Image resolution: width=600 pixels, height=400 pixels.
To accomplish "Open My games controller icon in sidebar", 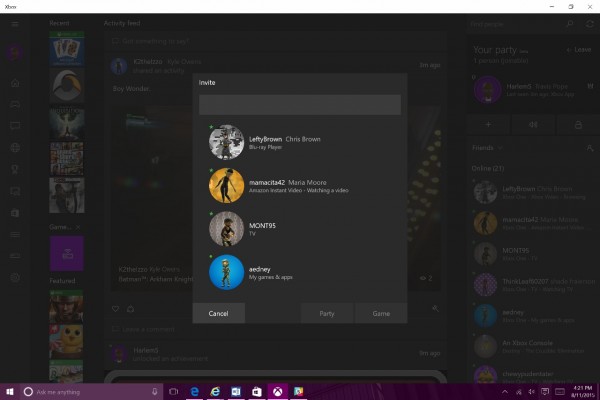I will pos(15,104).
